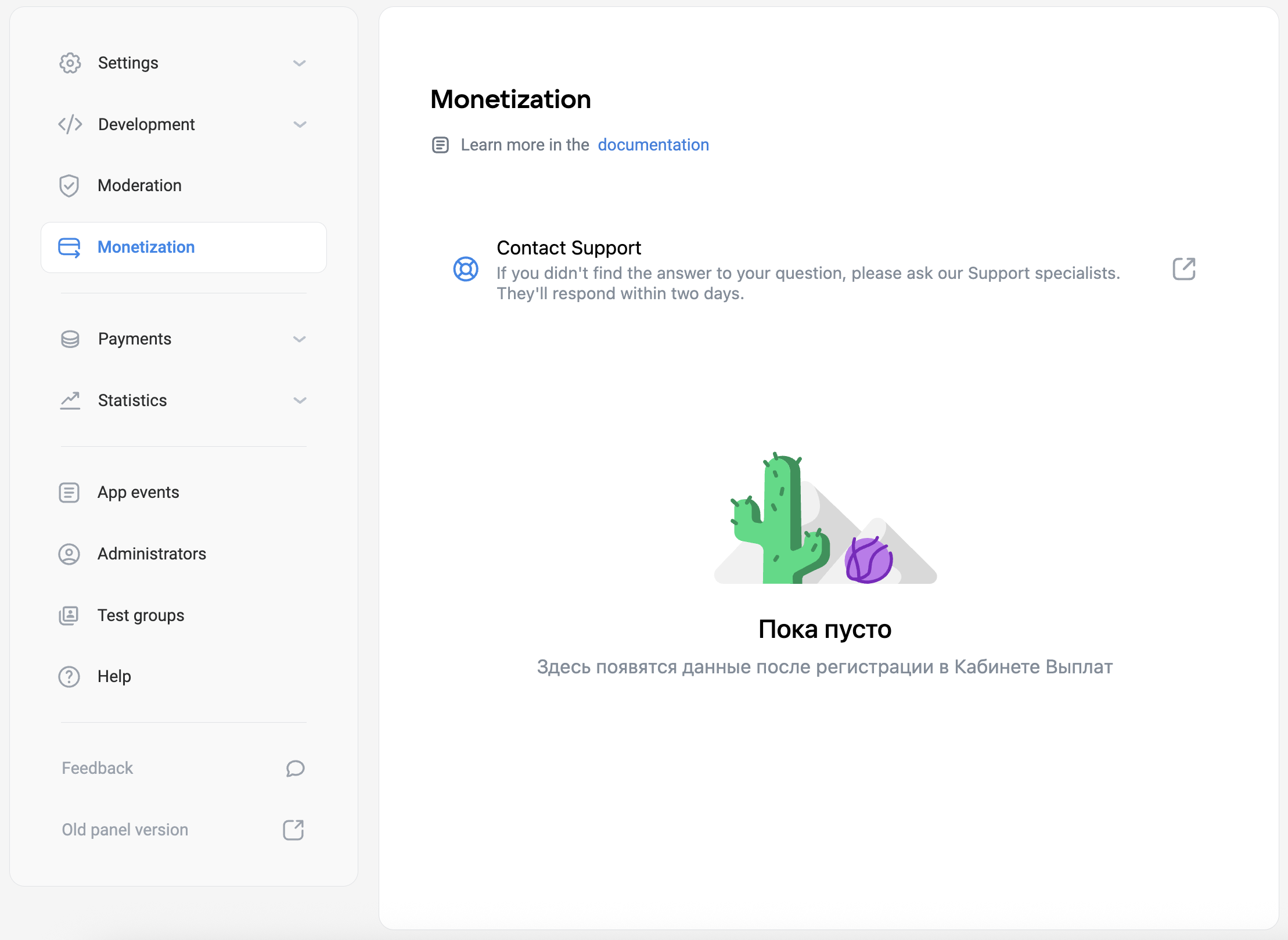Expand the Payments chevron
This screenshot has width=1288, height=940.
pos(300,339)
